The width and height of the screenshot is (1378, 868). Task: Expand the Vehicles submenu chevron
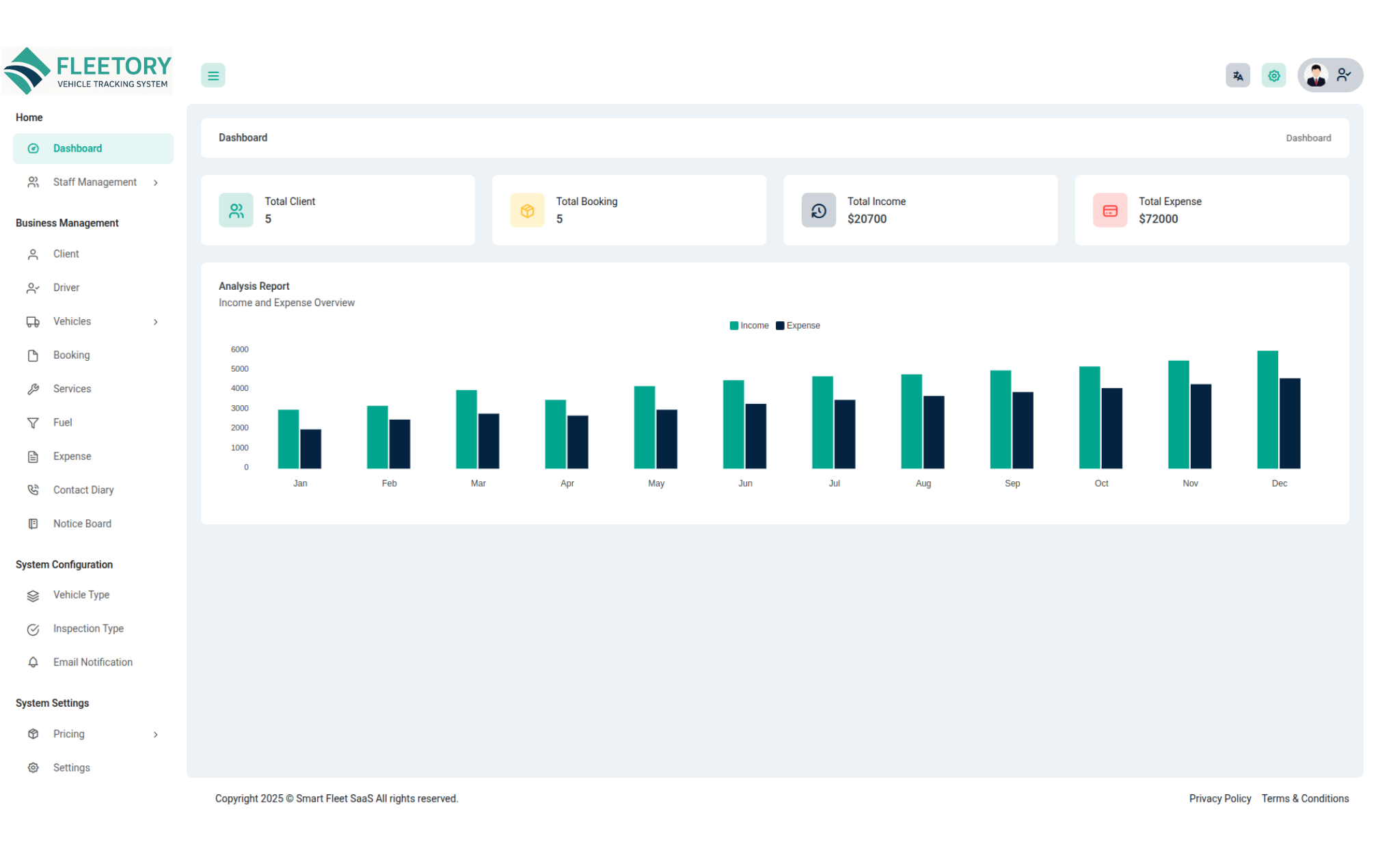pyautogui.click(x=156, y=323)
